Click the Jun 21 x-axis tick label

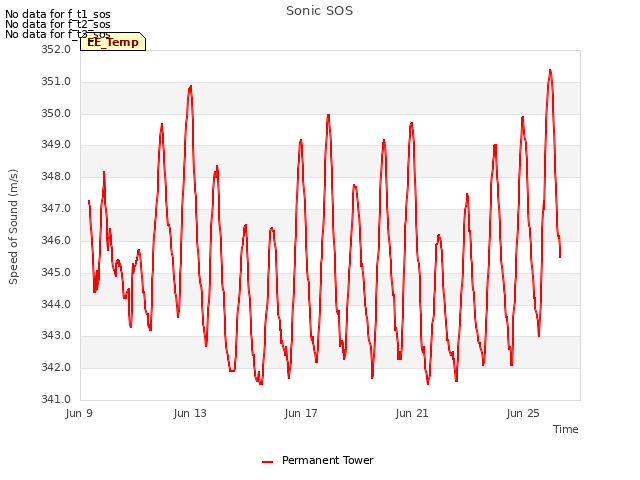[412, 413]
